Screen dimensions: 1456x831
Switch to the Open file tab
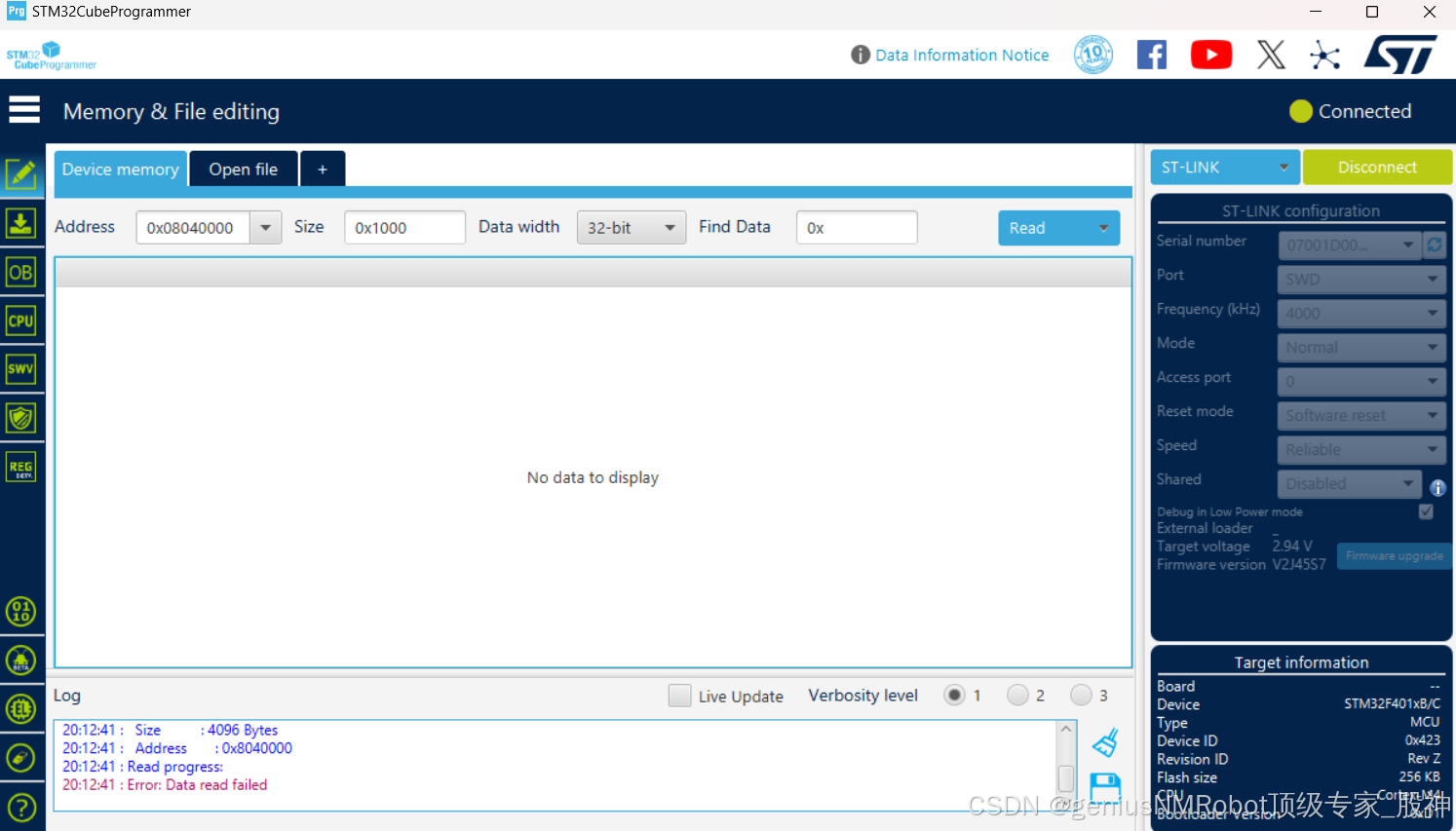click(x=244, y=169)
